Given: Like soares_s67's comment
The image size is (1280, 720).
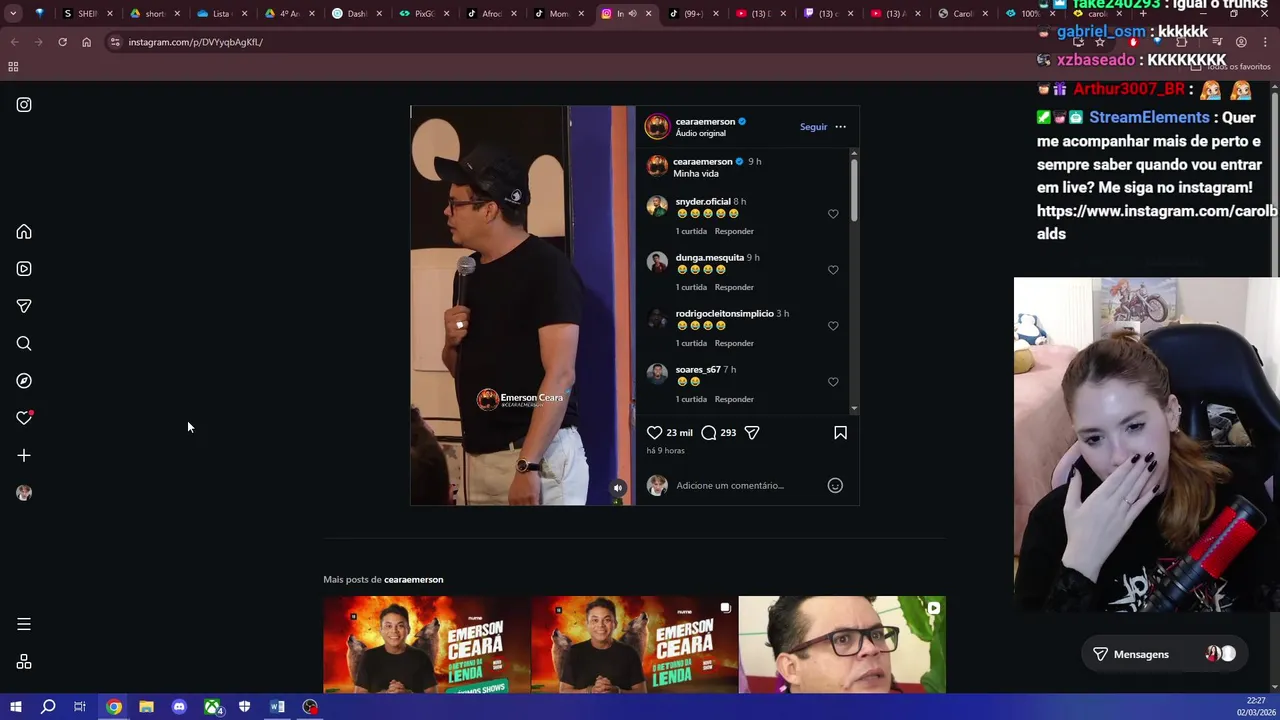Looking at the screenshot, I should pyautogui.click(x=833, y=382).
